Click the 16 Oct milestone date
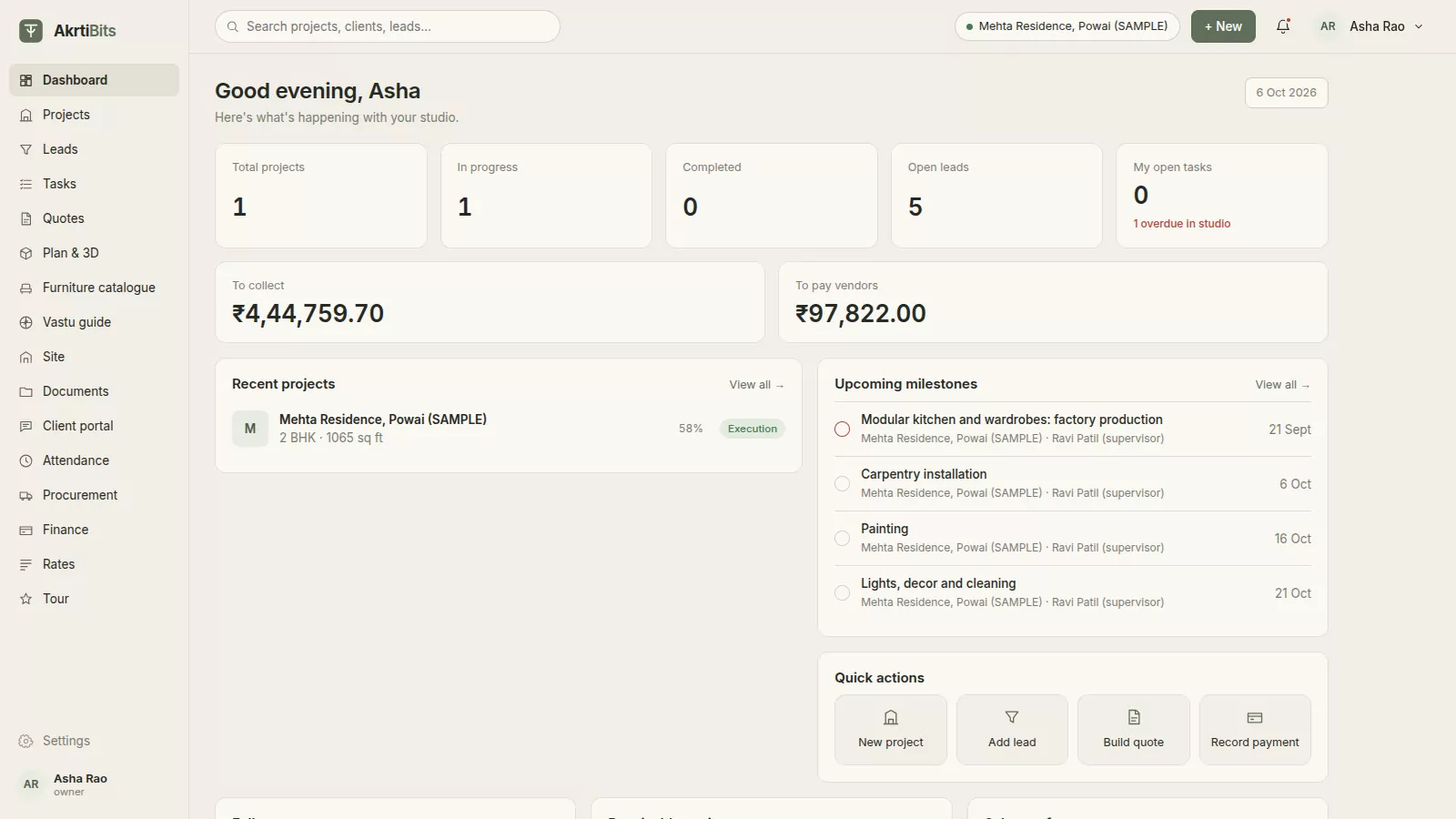Image resolution: width=1456 pixels, height=819 pixels. [x=1292, y=539]
